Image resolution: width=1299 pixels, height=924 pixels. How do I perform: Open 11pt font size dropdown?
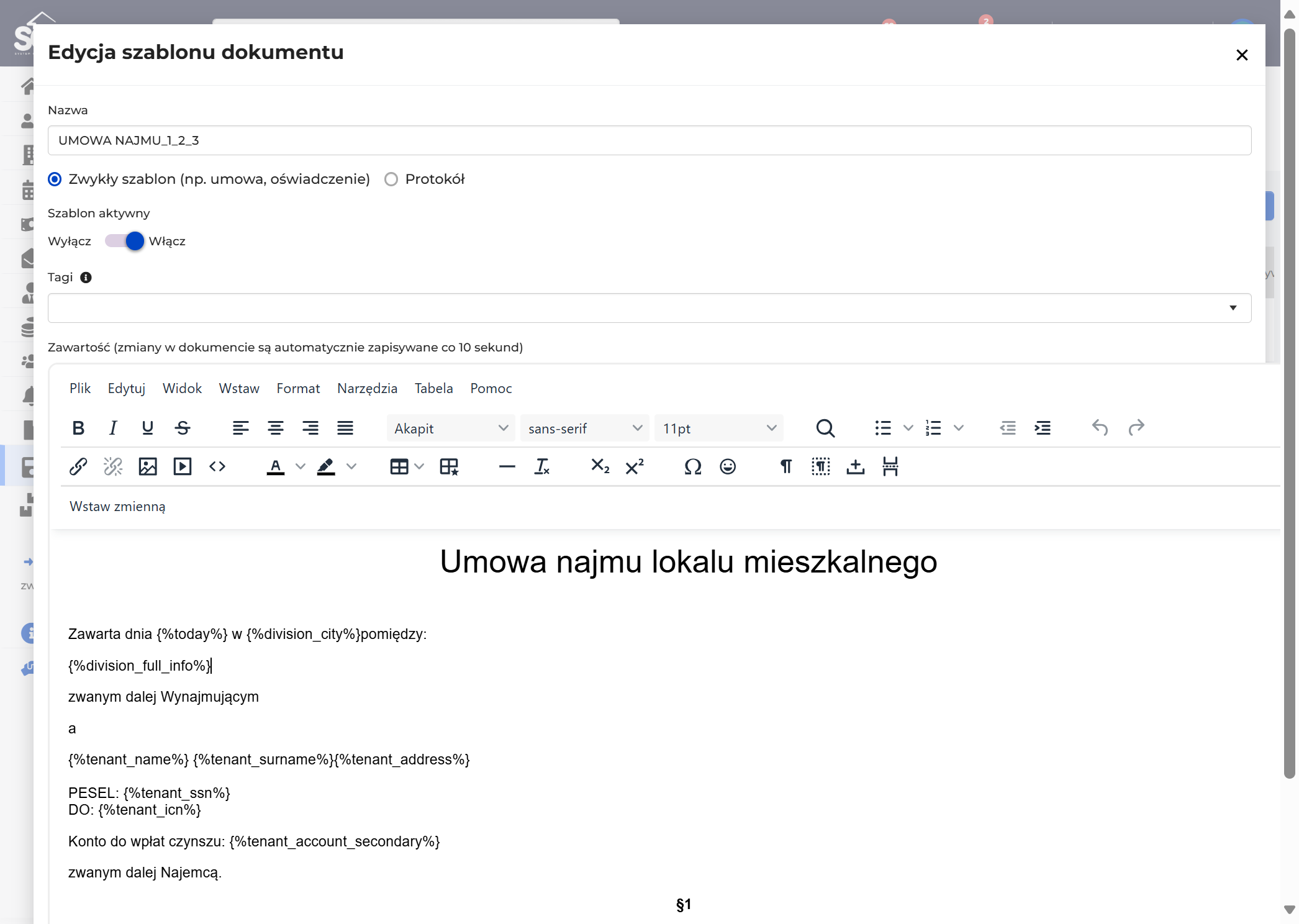click(x=719, y=428)
